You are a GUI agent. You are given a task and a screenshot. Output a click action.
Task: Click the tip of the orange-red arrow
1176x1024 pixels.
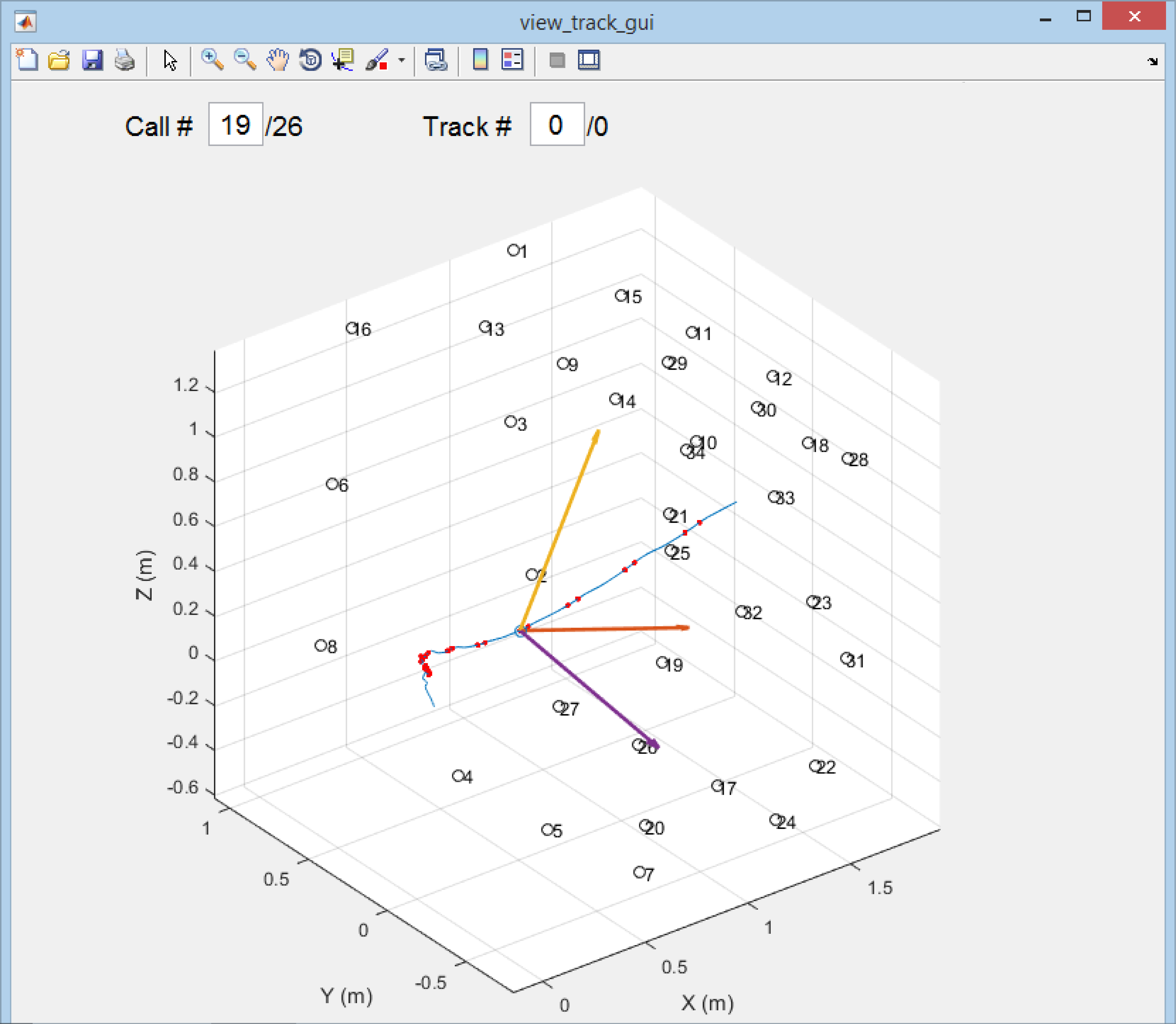[688, 628]
